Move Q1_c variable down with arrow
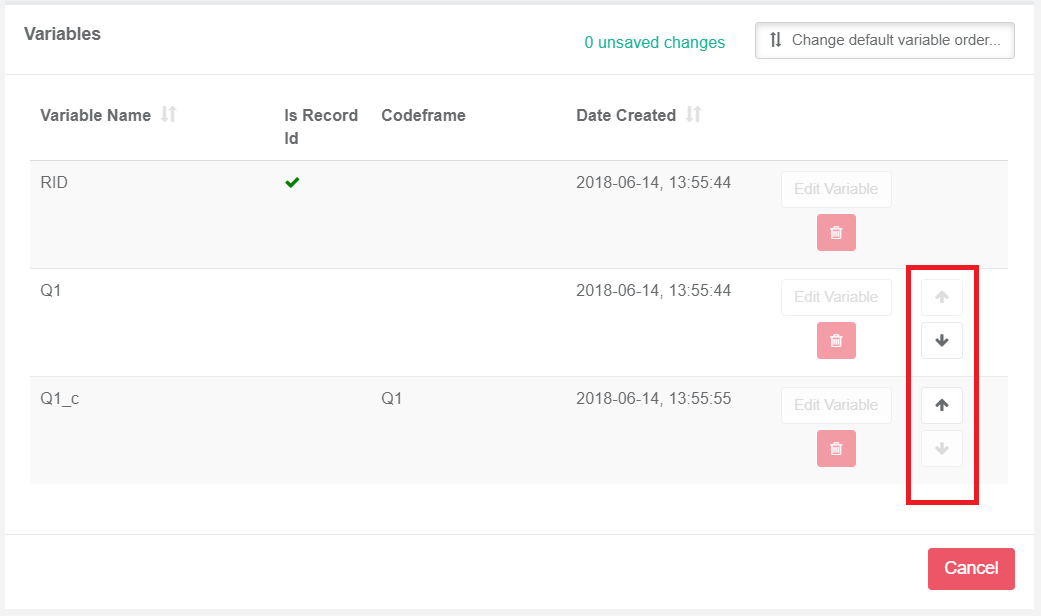 tap(941, 449)
